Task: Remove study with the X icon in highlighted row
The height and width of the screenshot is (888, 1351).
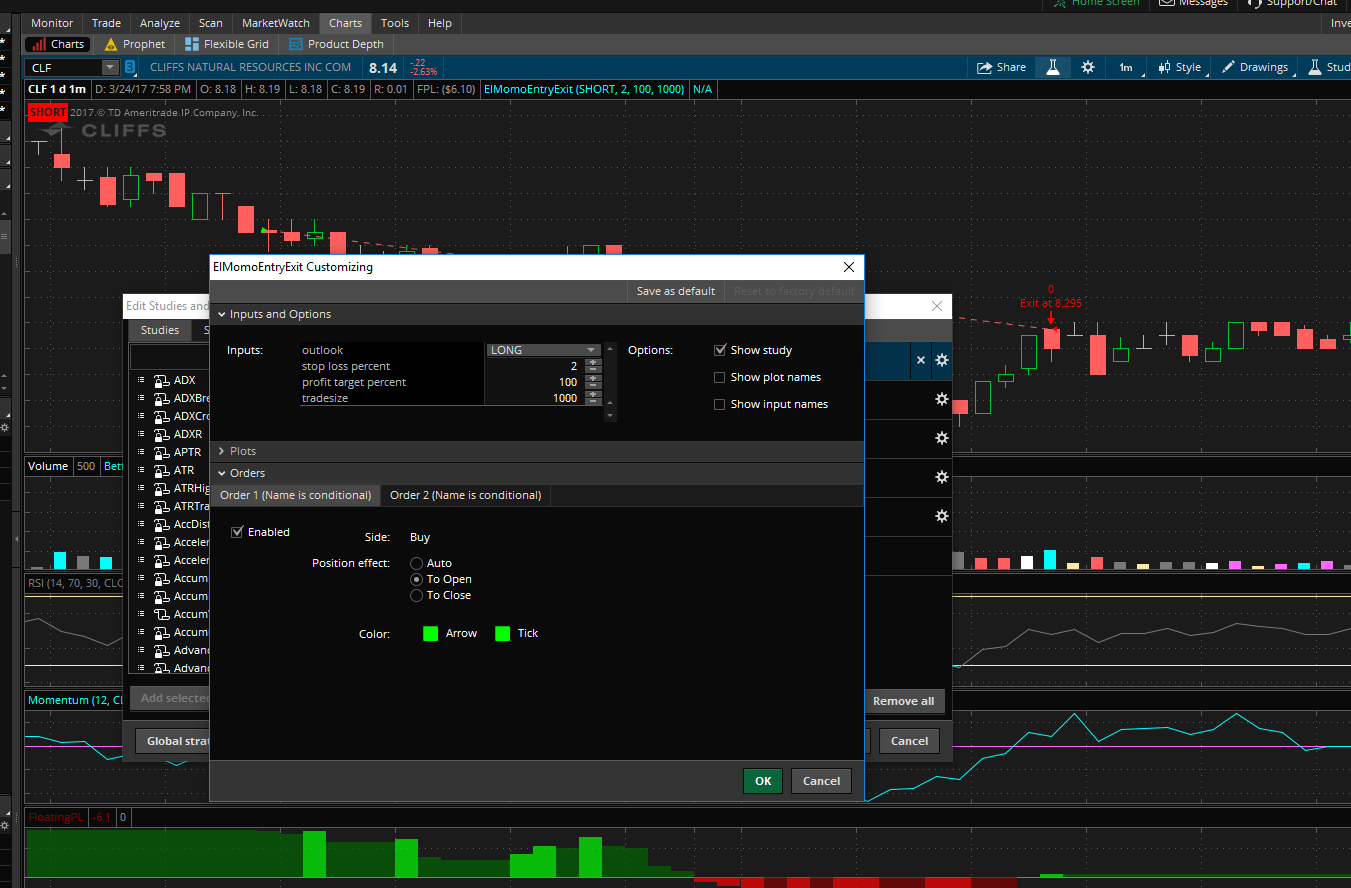Action: [921, 360]
